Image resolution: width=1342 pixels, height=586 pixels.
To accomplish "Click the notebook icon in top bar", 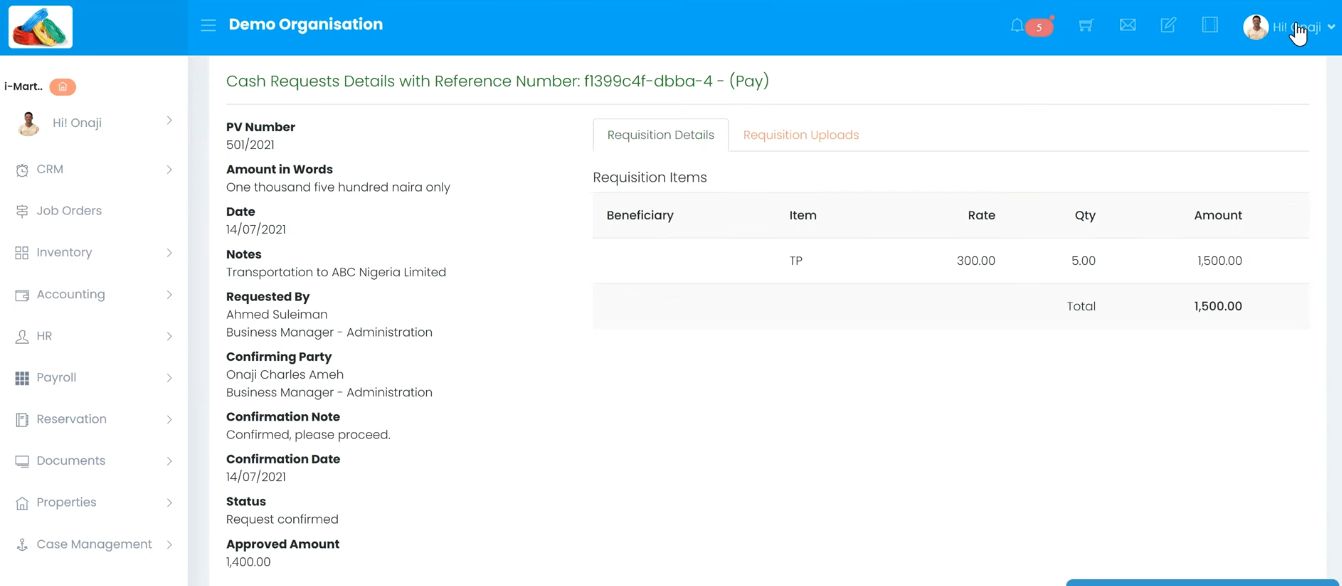I will click(x=1210, y=26).
